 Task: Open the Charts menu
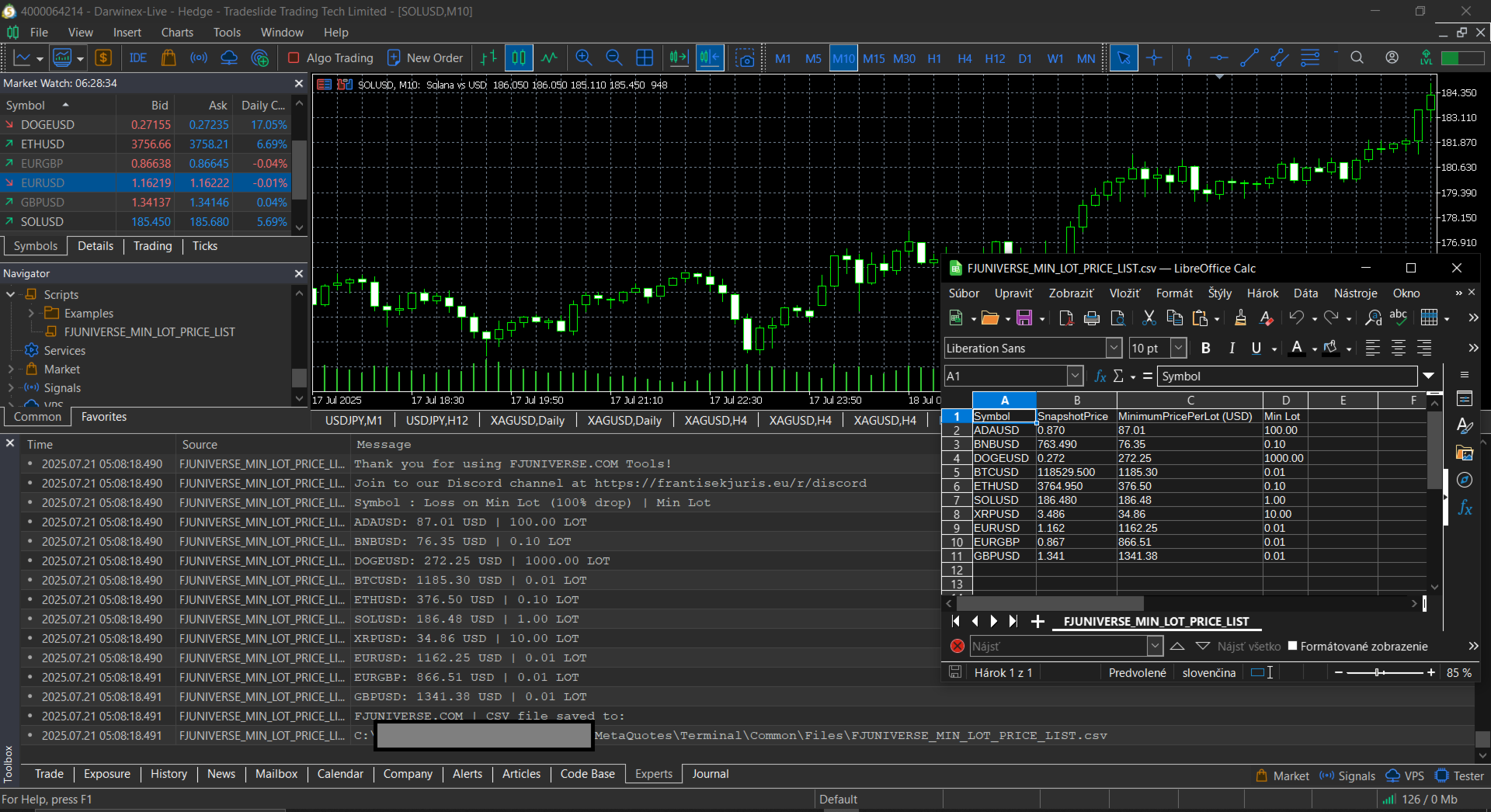pyautogui.click(x=177, y=33)
